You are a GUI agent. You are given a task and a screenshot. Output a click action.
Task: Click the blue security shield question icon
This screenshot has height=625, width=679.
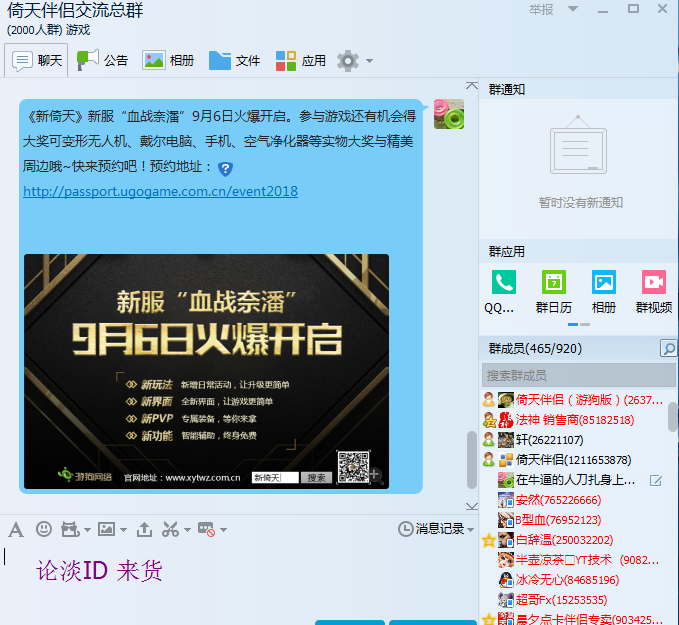pyautogui.click(x=225, y=168)
